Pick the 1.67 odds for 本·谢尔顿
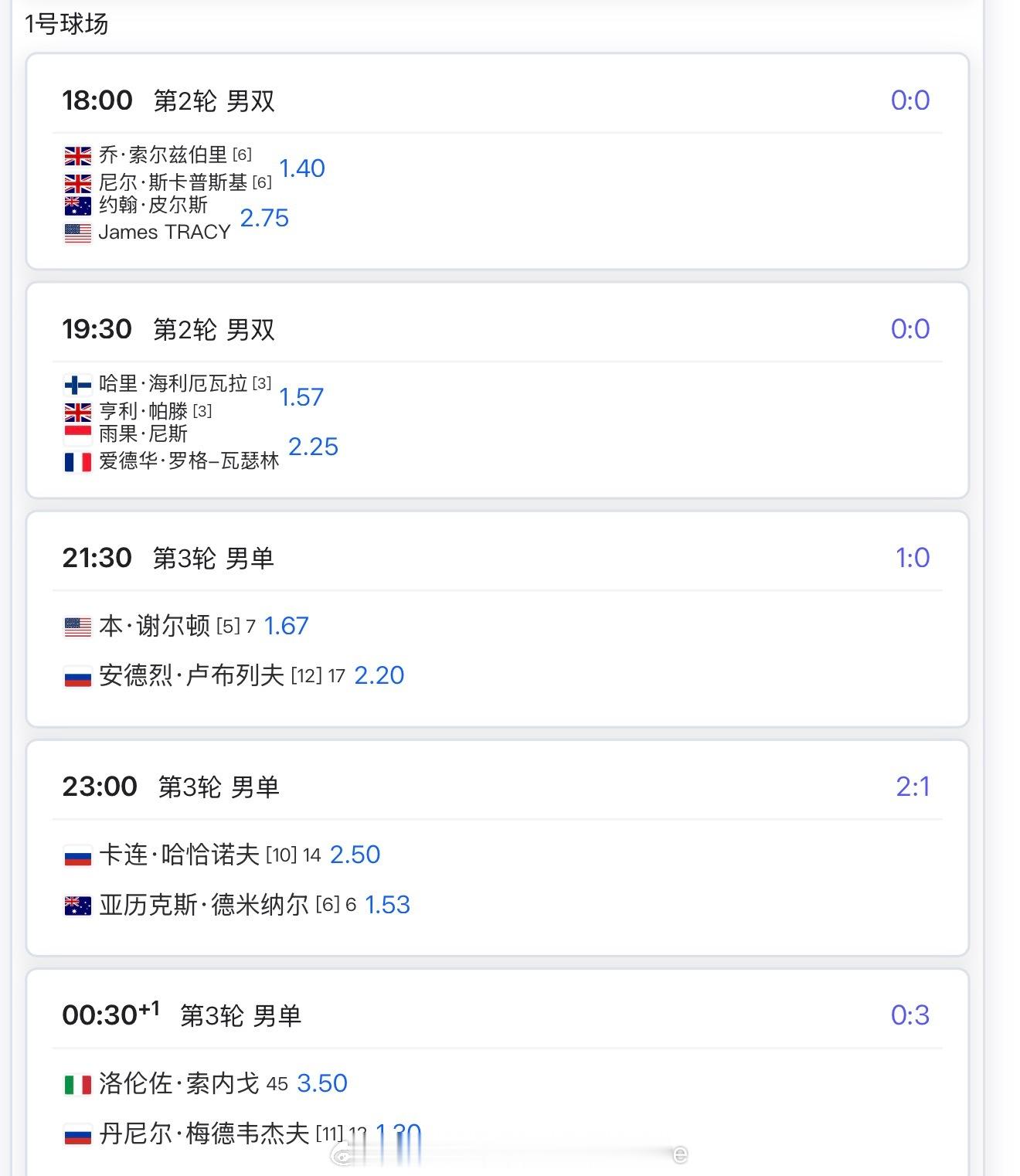This screenshot has width=1020, height=1176. tap(286, 626)
